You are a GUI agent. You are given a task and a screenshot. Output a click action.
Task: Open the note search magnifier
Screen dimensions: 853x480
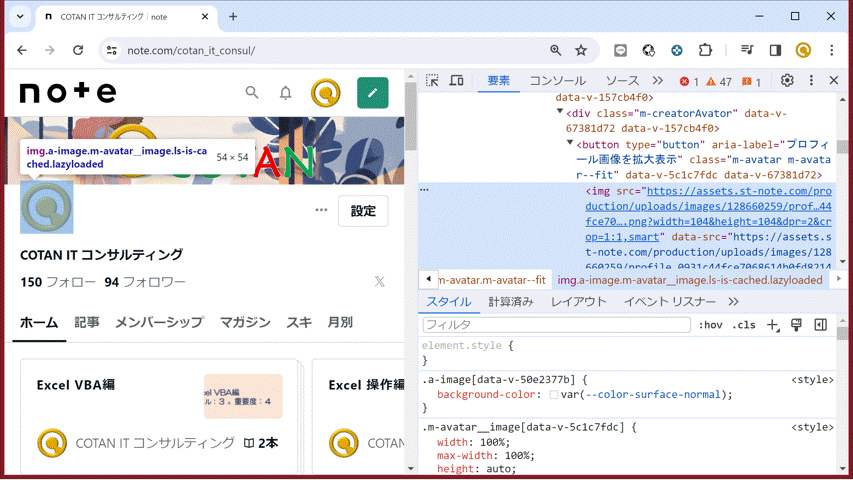[251, 93]
